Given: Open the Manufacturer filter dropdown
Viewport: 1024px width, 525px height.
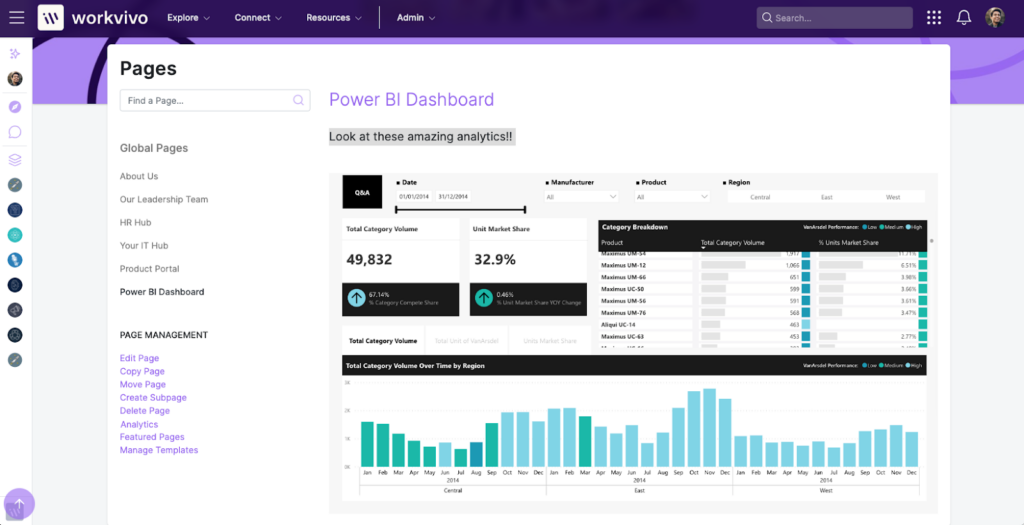Looking at the screenshot, I should [582, 197].
